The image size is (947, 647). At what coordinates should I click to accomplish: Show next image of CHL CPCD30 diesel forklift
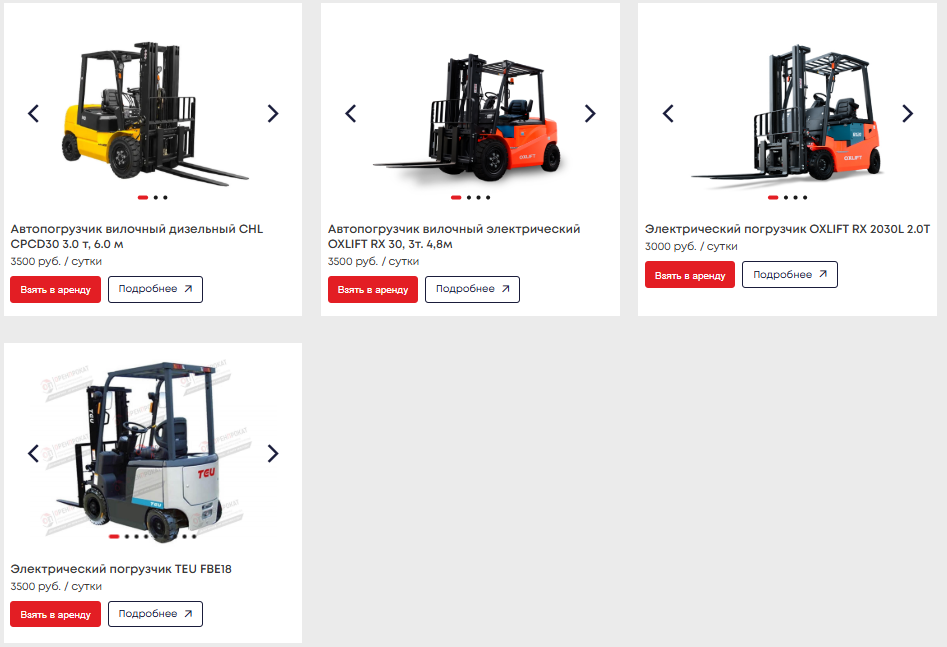point(273,113)
